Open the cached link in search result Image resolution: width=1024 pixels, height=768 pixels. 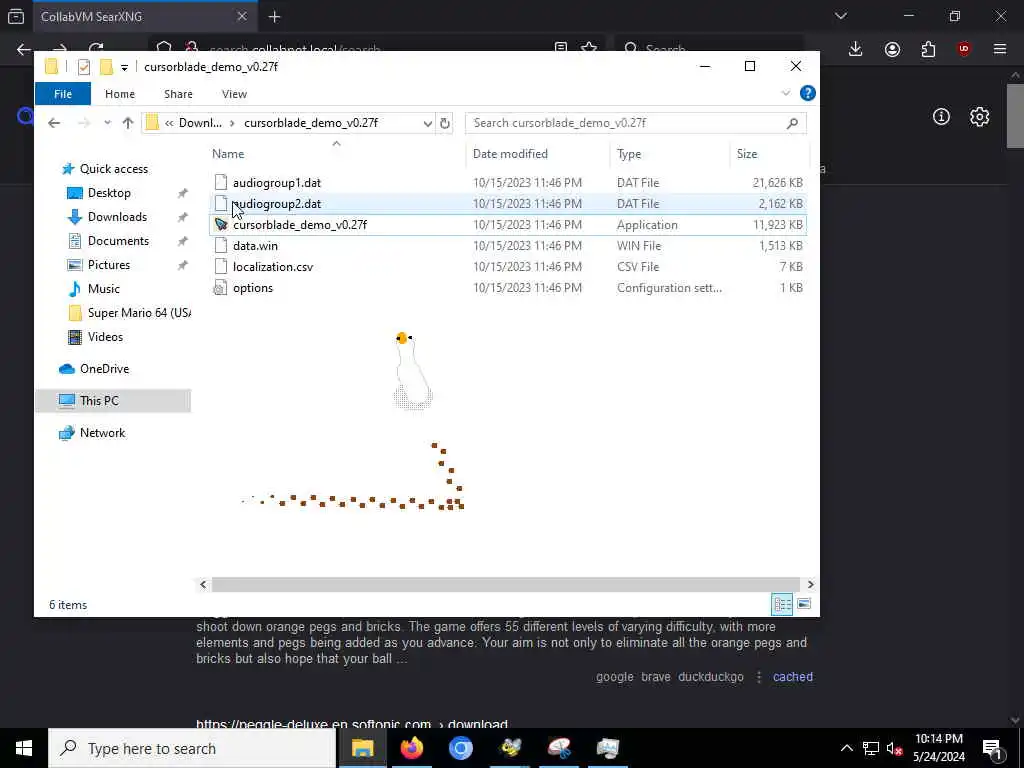pyautogui.click(x=793, y=677)
